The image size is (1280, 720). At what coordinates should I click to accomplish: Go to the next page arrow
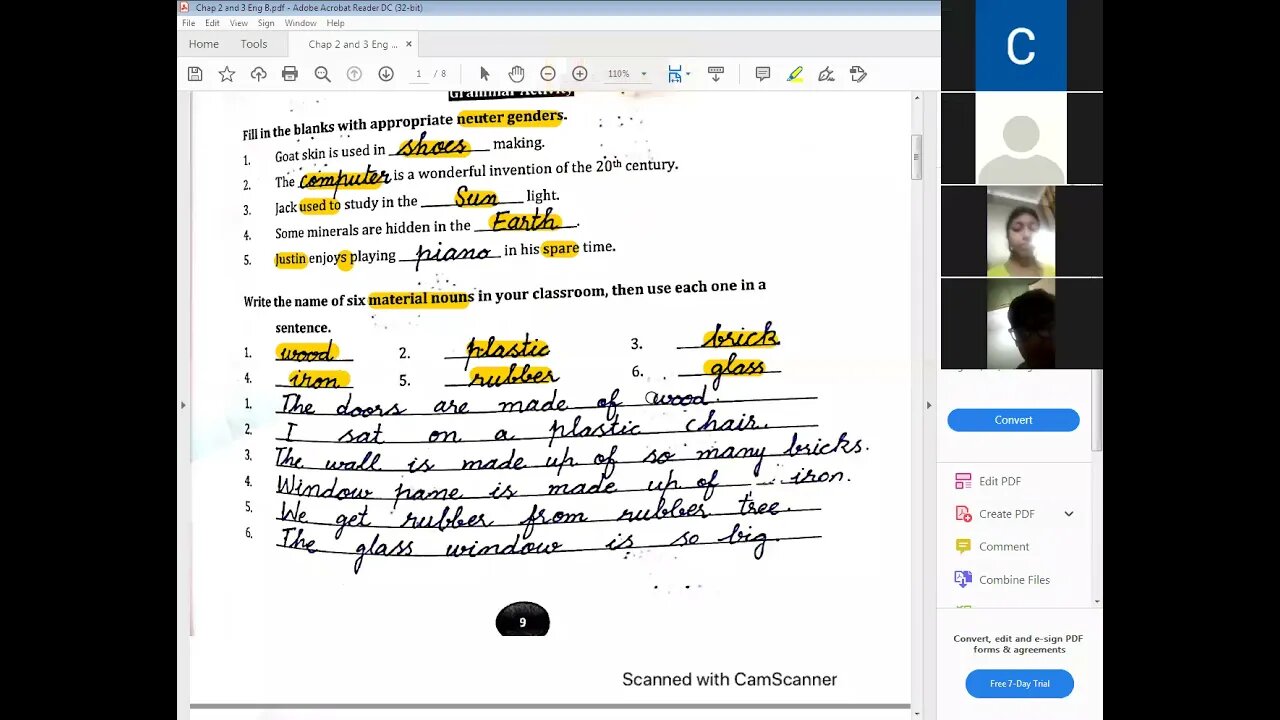click(x=386, y=74)
